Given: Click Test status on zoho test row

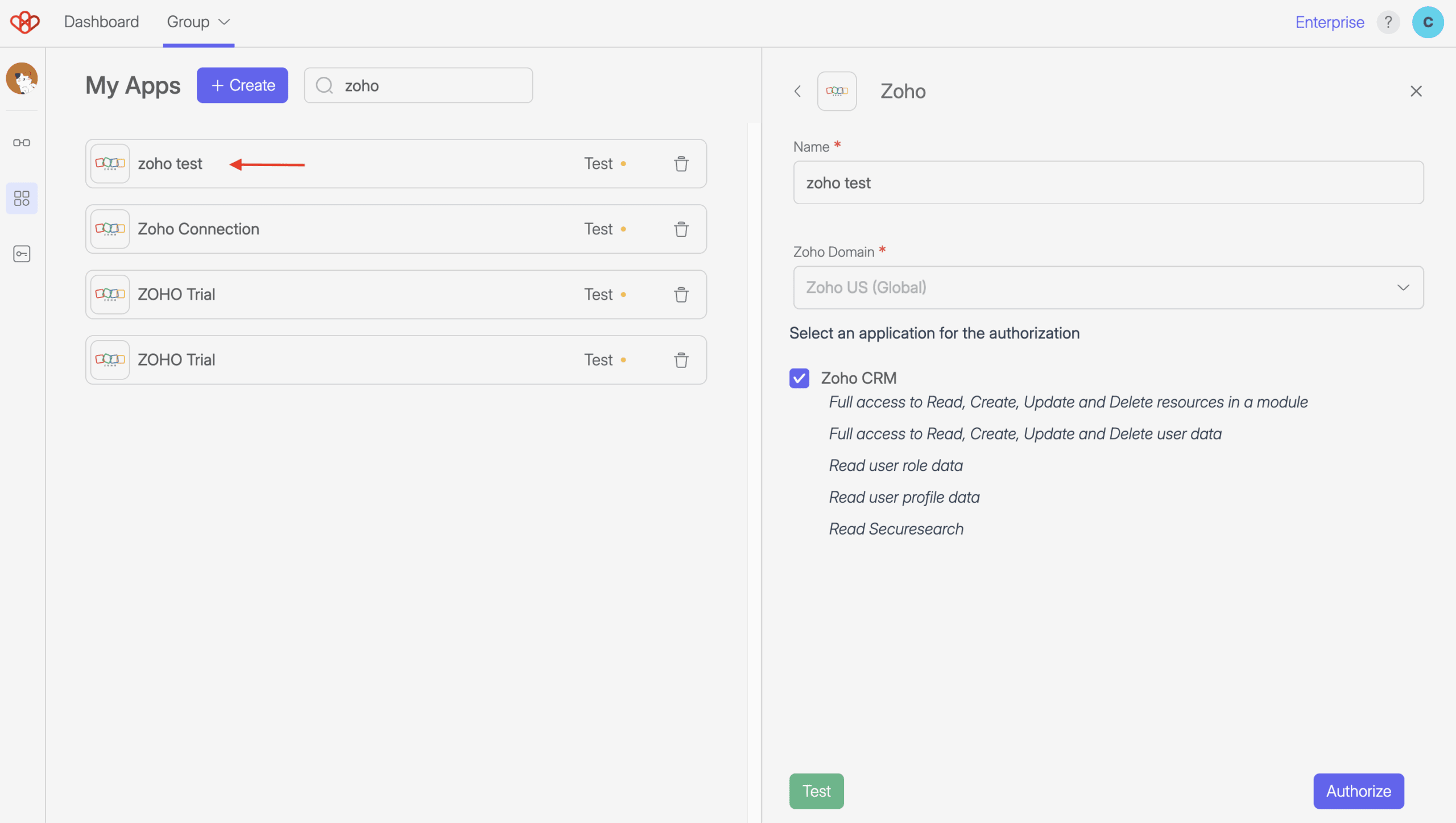Looking at the screenshot, I should pyautogui.click(x=605, y=164).
